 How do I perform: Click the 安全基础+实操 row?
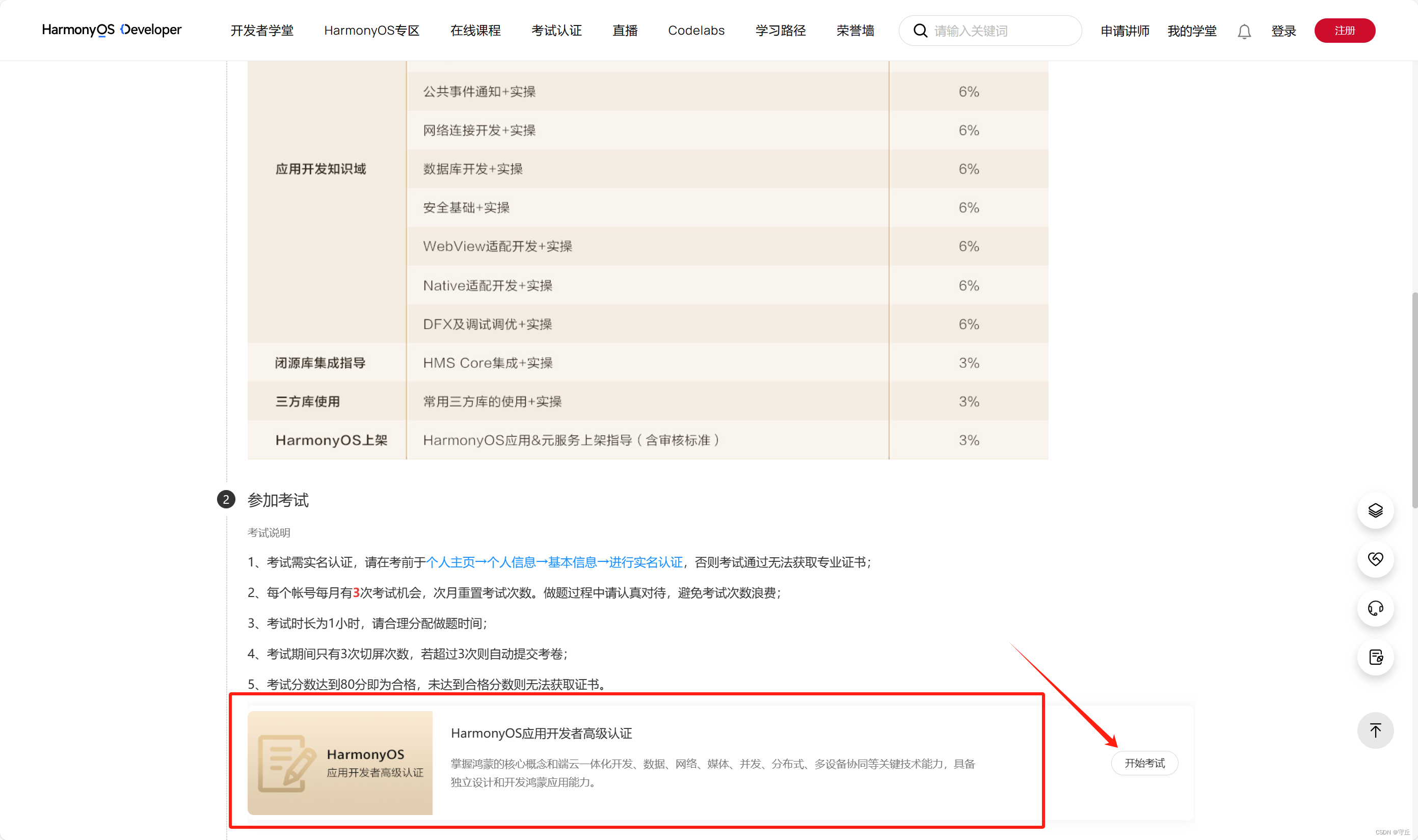[648, 208]
